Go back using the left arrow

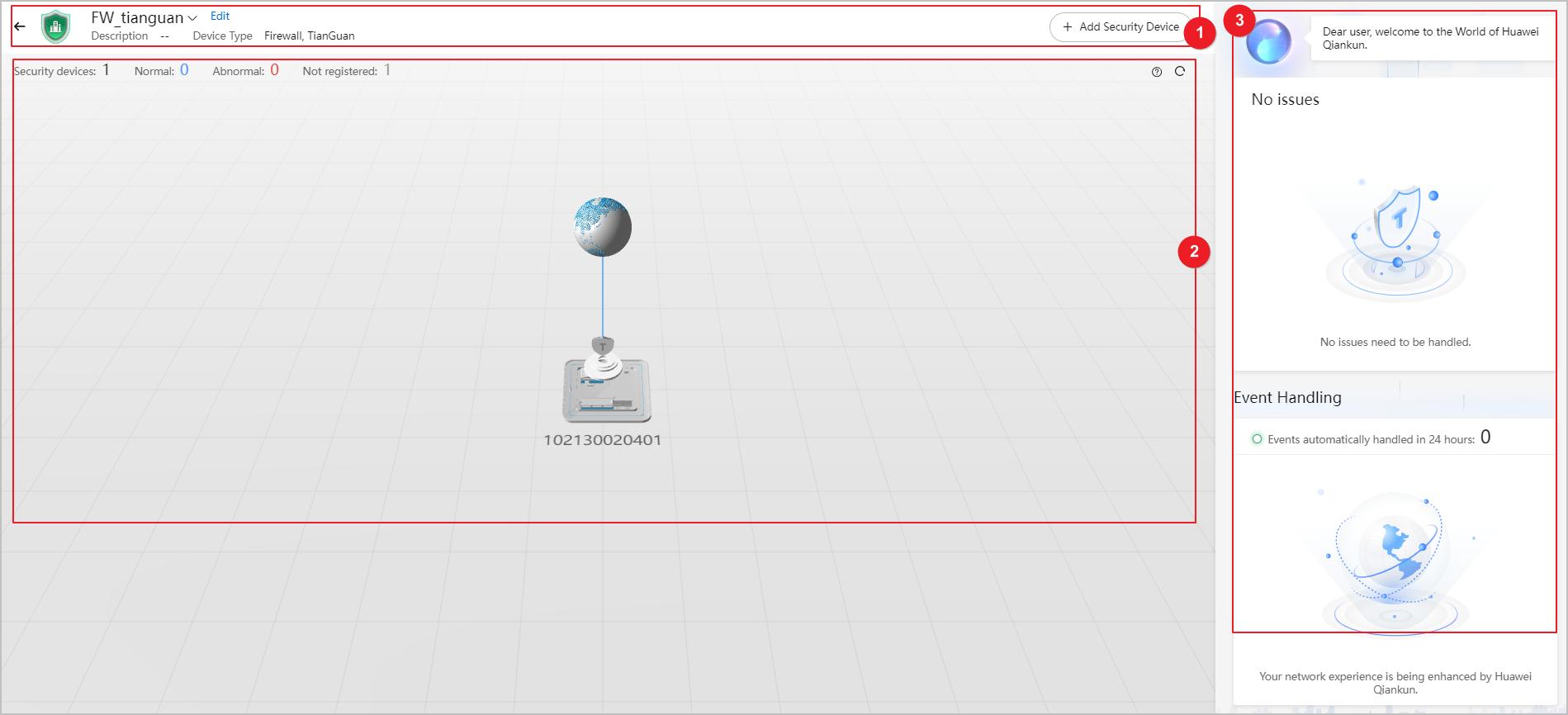point(20,26)
